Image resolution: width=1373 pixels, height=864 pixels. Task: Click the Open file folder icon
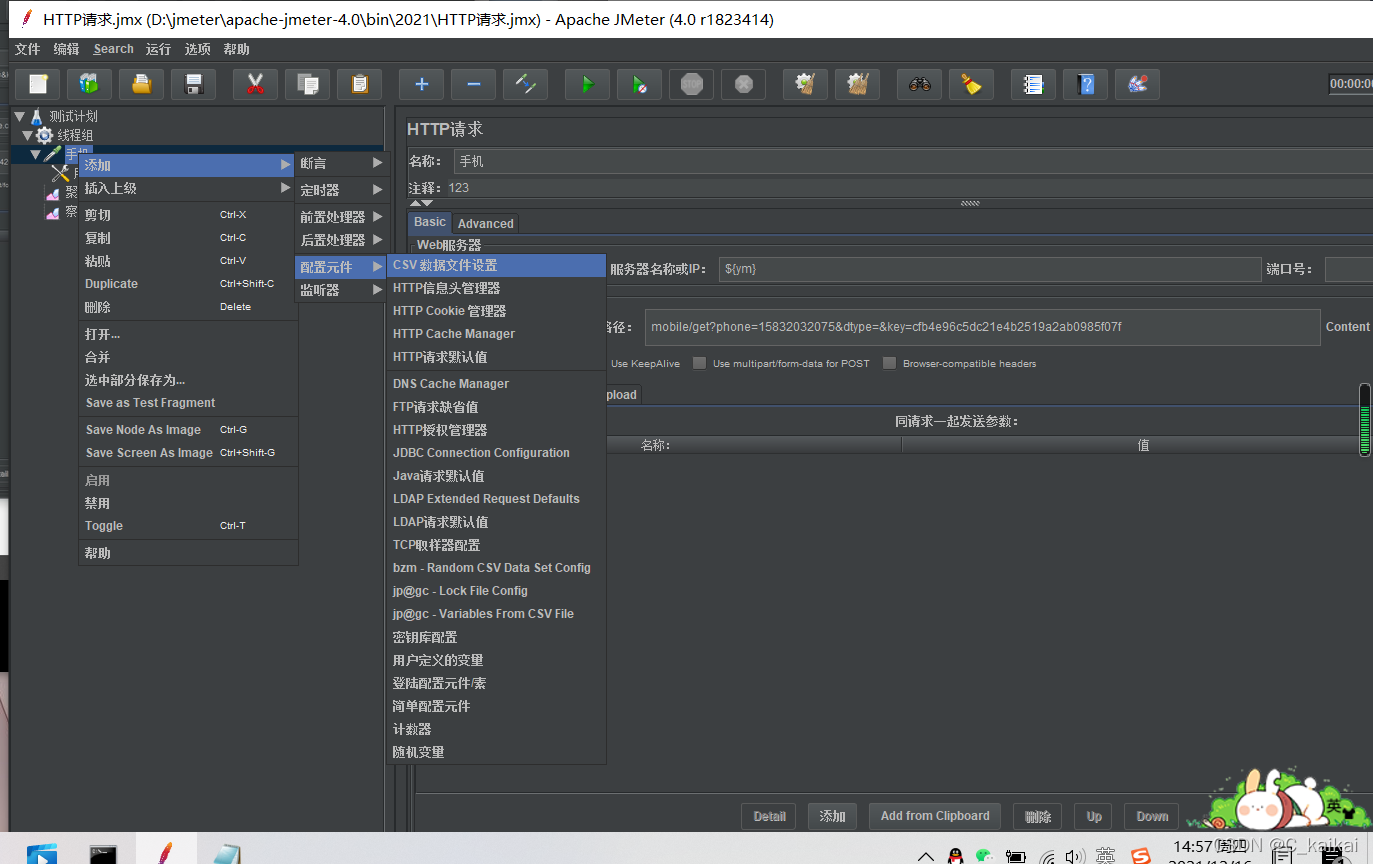(x=142, y=84)
